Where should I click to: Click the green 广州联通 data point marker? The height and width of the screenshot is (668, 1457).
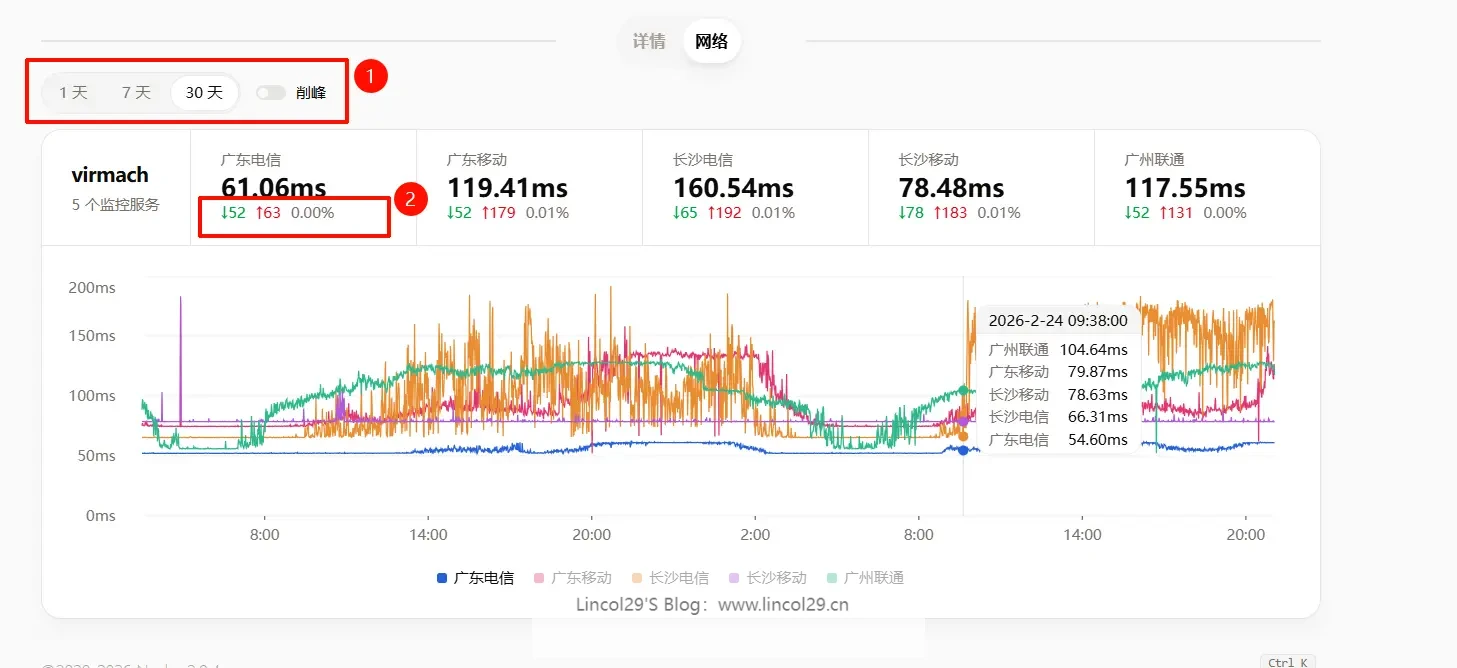coord(963,391)
